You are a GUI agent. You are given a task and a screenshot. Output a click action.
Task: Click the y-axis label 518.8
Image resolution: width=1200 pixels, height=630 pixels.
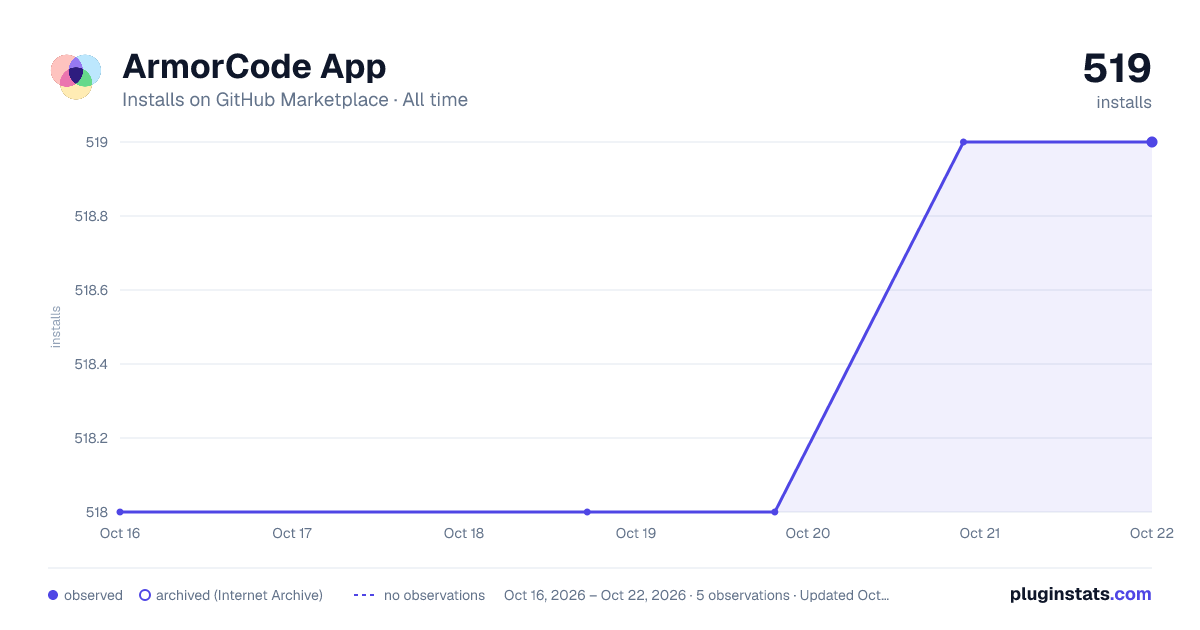click(92, 216)
